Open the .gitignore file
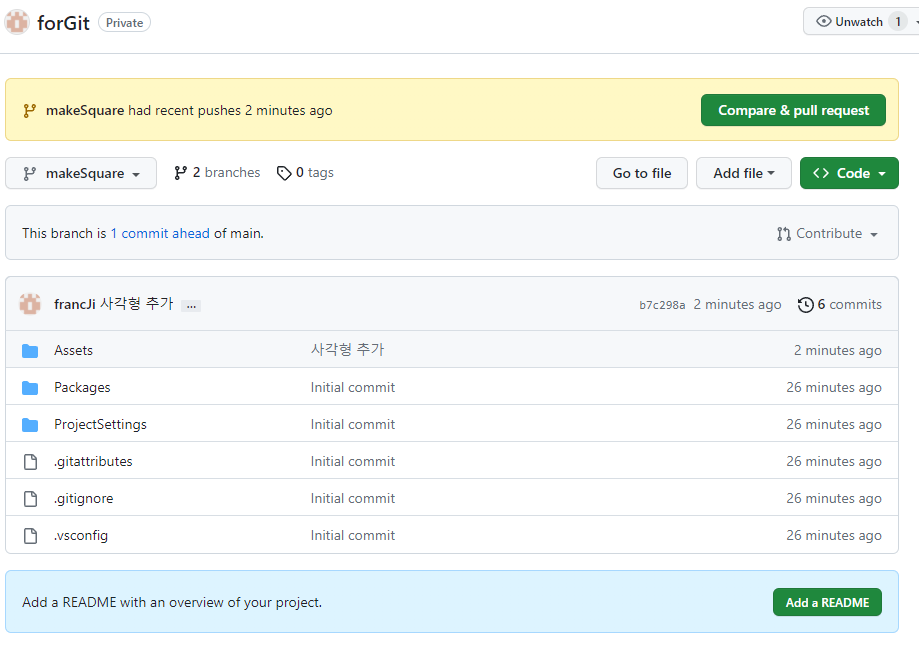Viewport: 919px width, 651px height. click(x=84, y=498)
